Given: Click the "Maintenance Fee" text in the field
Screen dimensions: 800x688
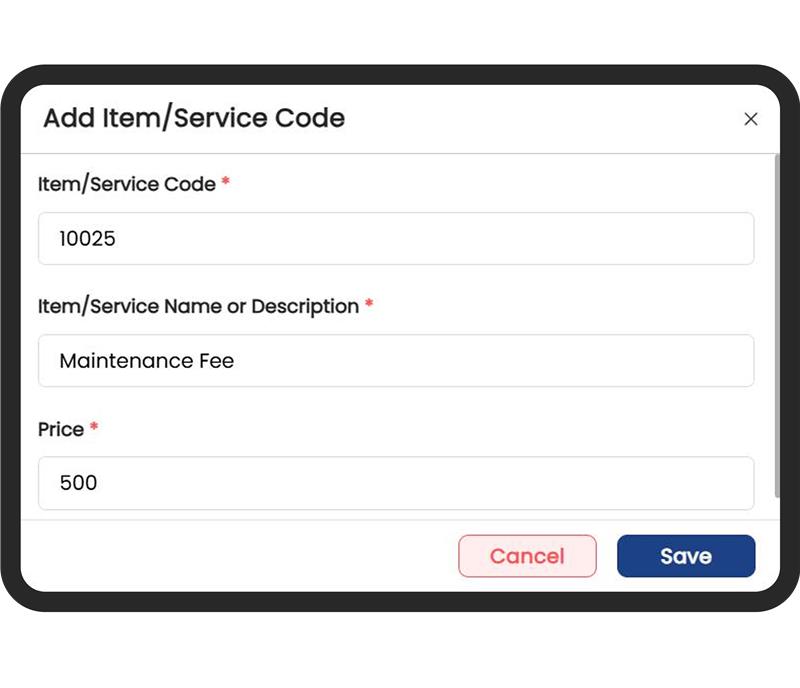Looking at the screenshot, I should tap(147, 361).
